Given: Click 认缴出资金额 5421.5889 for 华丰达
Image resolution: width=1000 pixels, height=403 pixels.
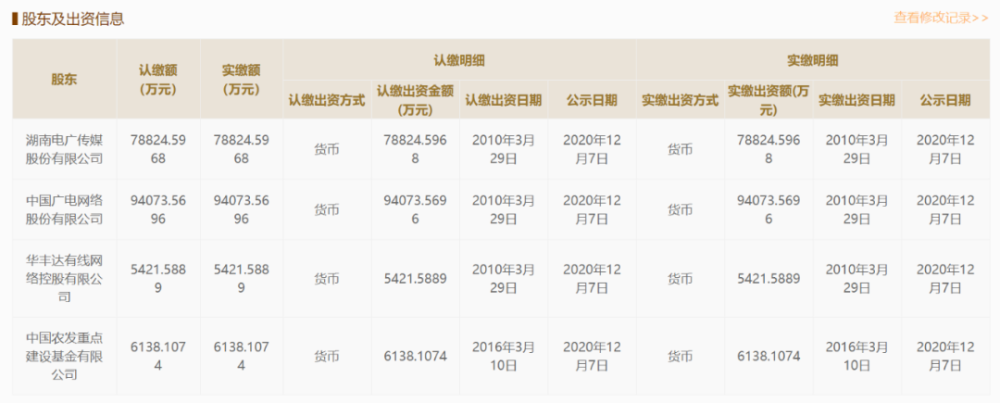Looking at the screenshot, I should [415, 279].
